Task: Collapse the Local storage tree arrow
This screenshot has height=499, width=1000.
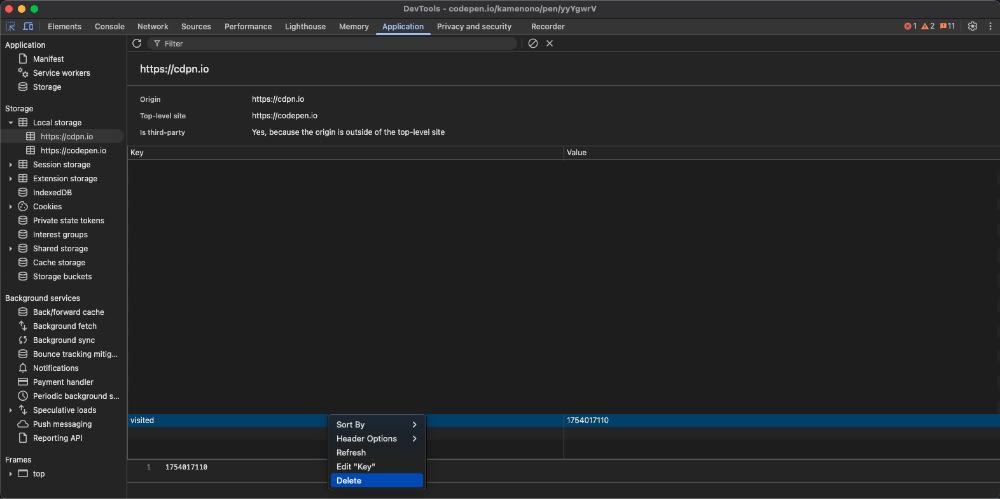Action: 11,123
